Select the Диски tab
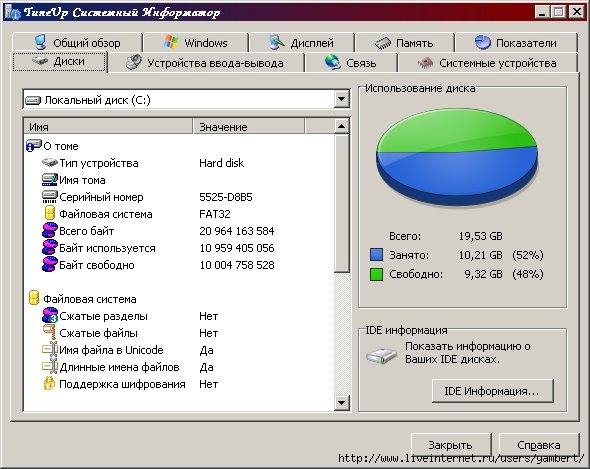590x469 pixels. [59, 61]
